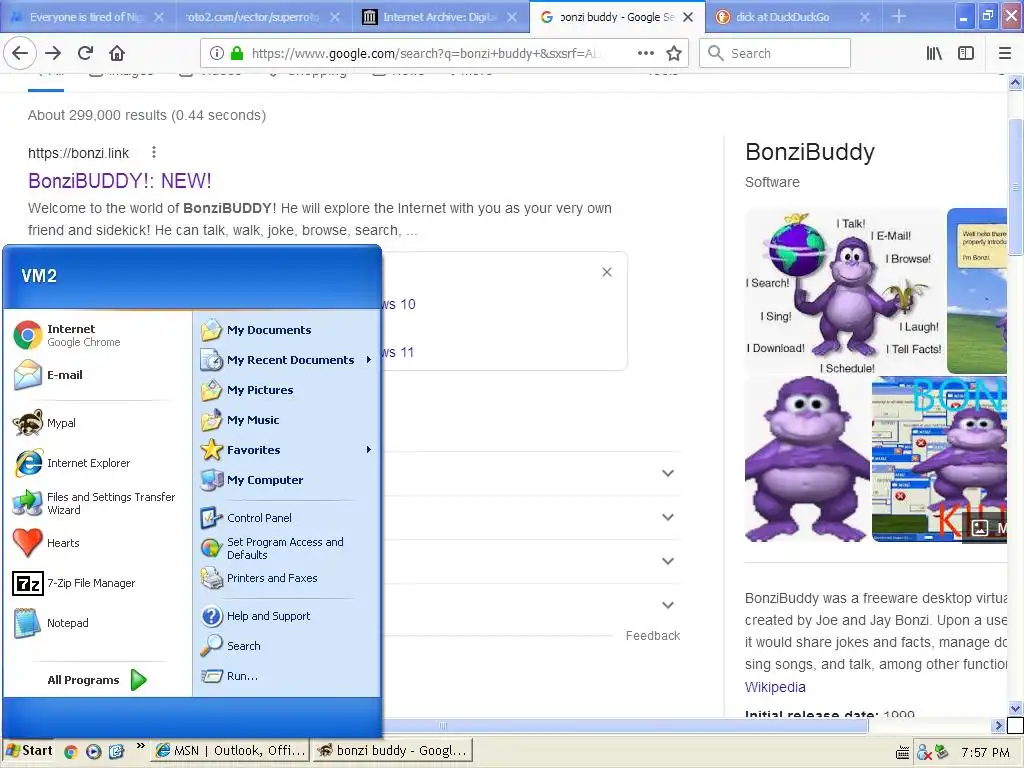Image resolution: width=1024 pixels, height=768 pixels.
Task: Click Safely Remove Hardware tray icon
Action: pyautogui.click(x=941, y=752)
